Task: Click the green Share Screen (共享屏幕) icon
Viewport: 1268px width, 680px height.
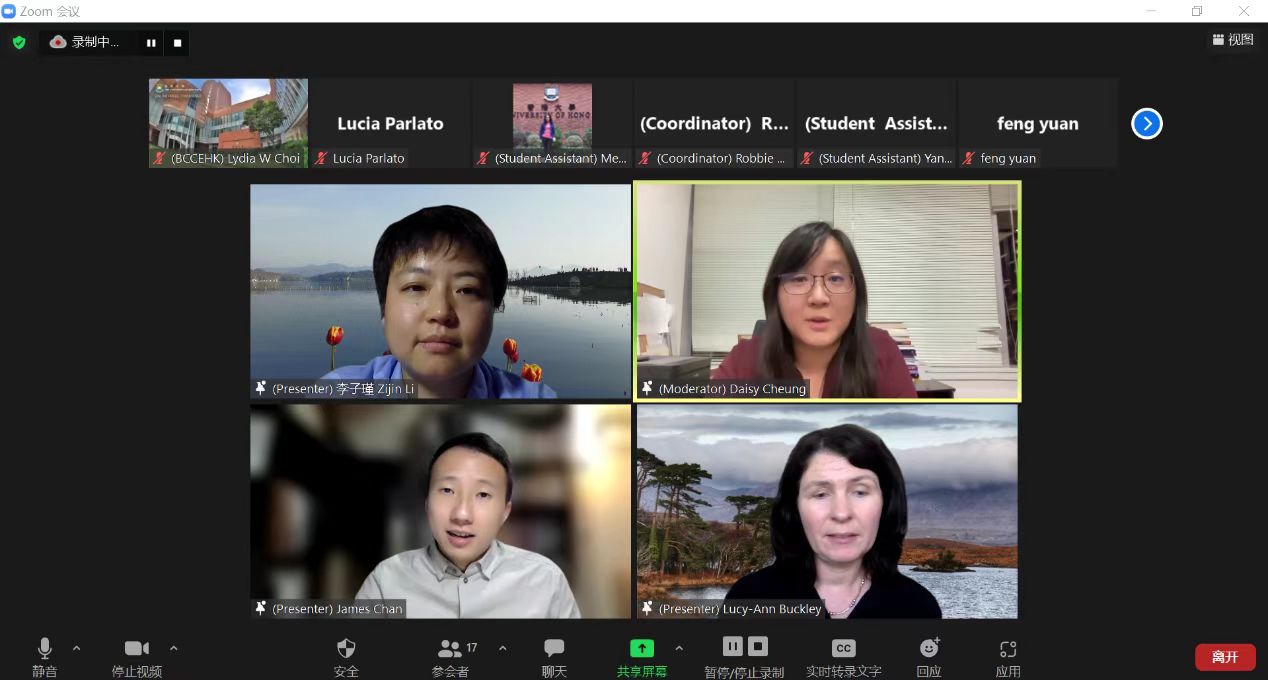Action: (641, 648)
